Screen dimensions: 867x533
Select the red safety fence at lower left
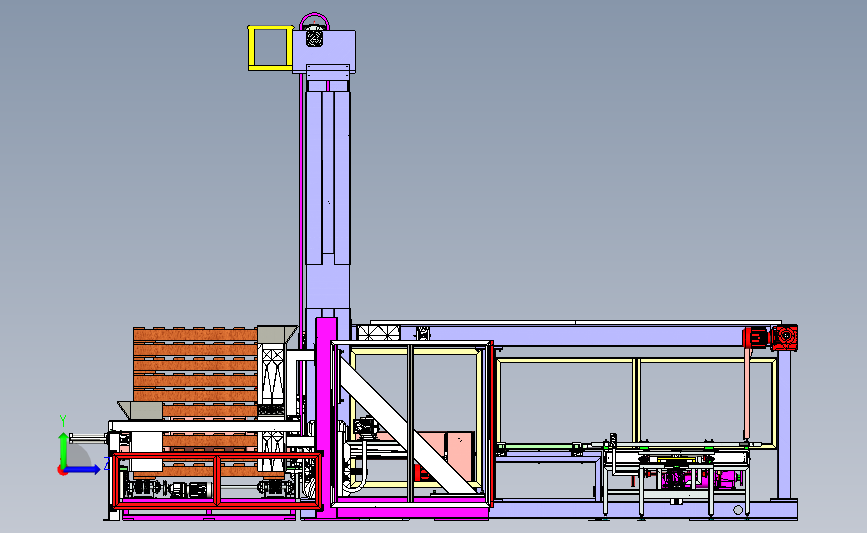(217, 480)
